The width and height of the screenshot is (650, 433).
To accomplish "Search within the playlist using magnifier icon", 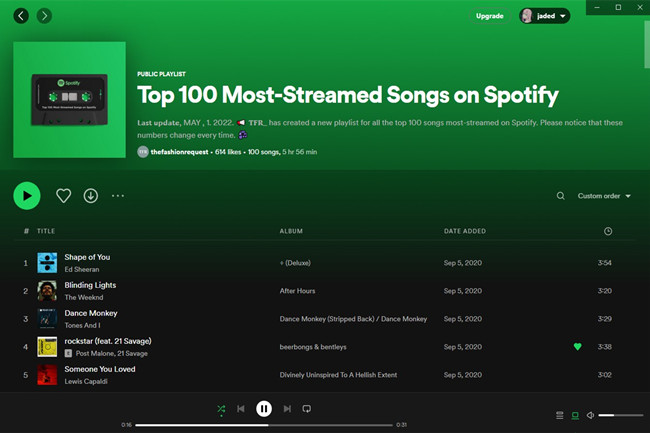I will (x=560, y=196).
